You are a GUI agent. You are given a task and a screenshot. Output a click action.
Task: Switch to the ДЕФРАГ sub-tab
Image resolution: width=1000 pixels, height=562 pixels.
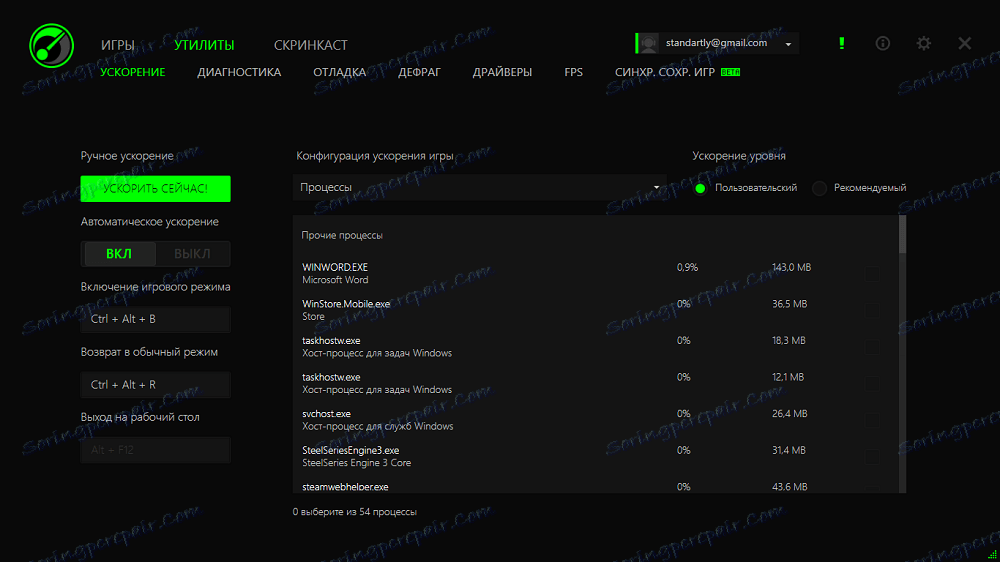coord(419,72)
